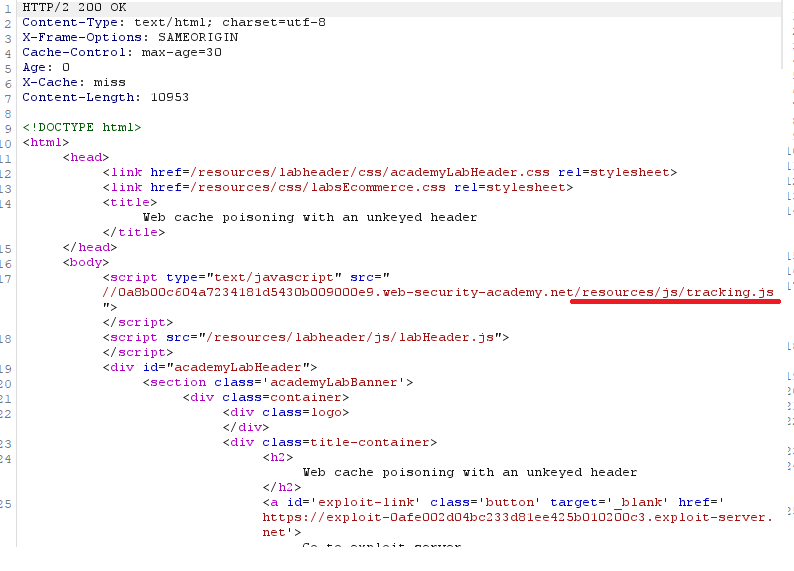This screenshot has height=571, width=794.
Task: Click the line number 17 in gutter
Action: click(6, 279)
